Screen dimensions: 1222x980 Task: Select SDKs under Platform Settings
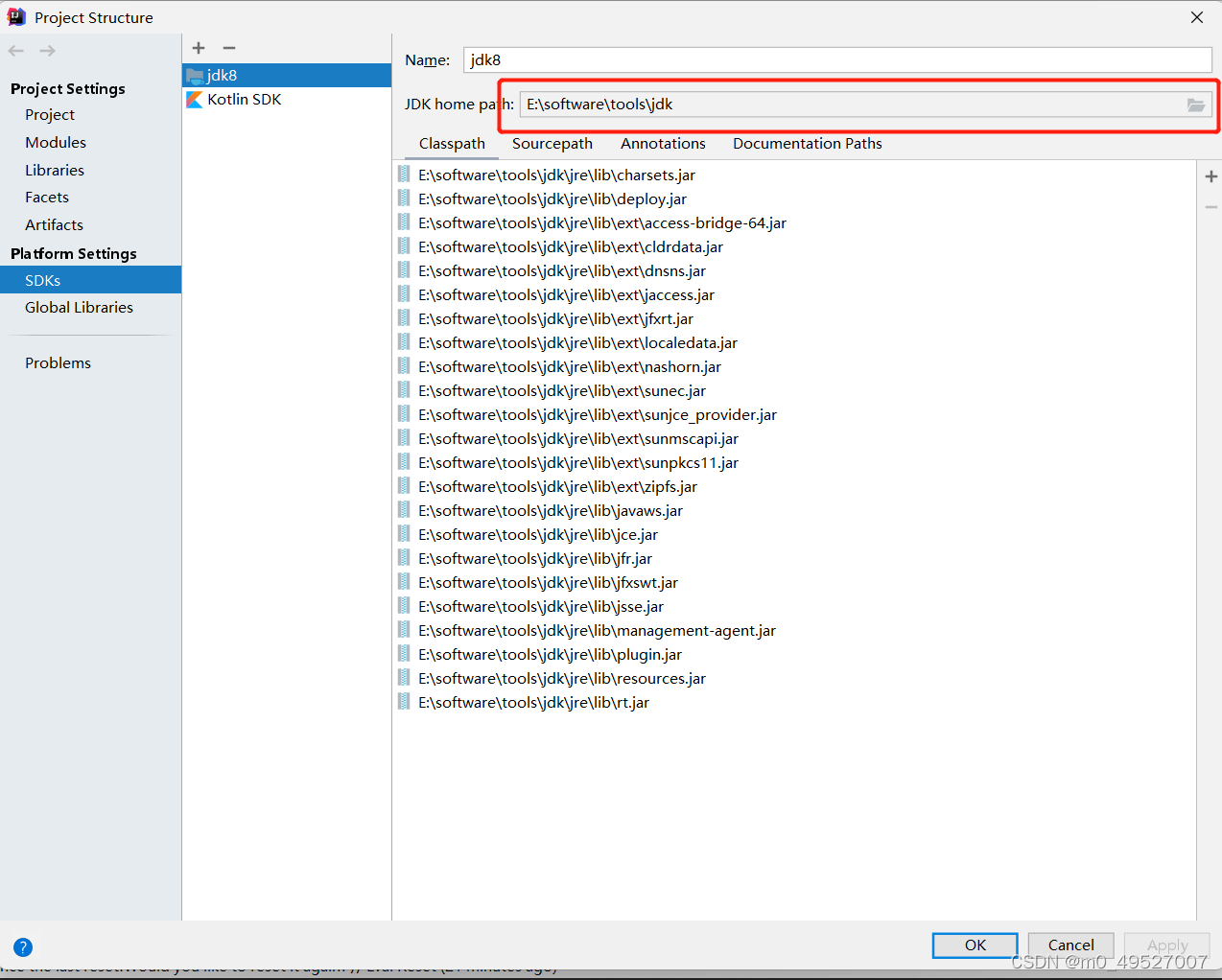tap(90, 280)
